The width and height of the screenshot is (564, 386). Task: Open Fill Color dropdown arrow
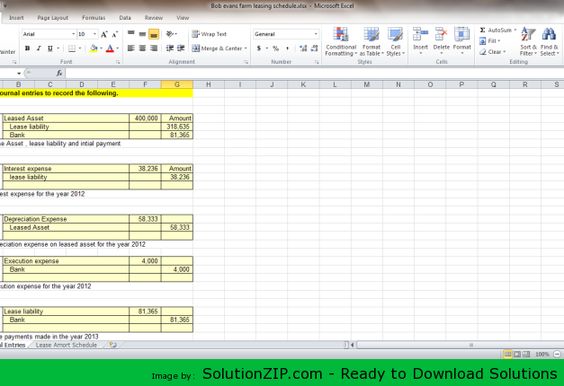click(101, 48)
